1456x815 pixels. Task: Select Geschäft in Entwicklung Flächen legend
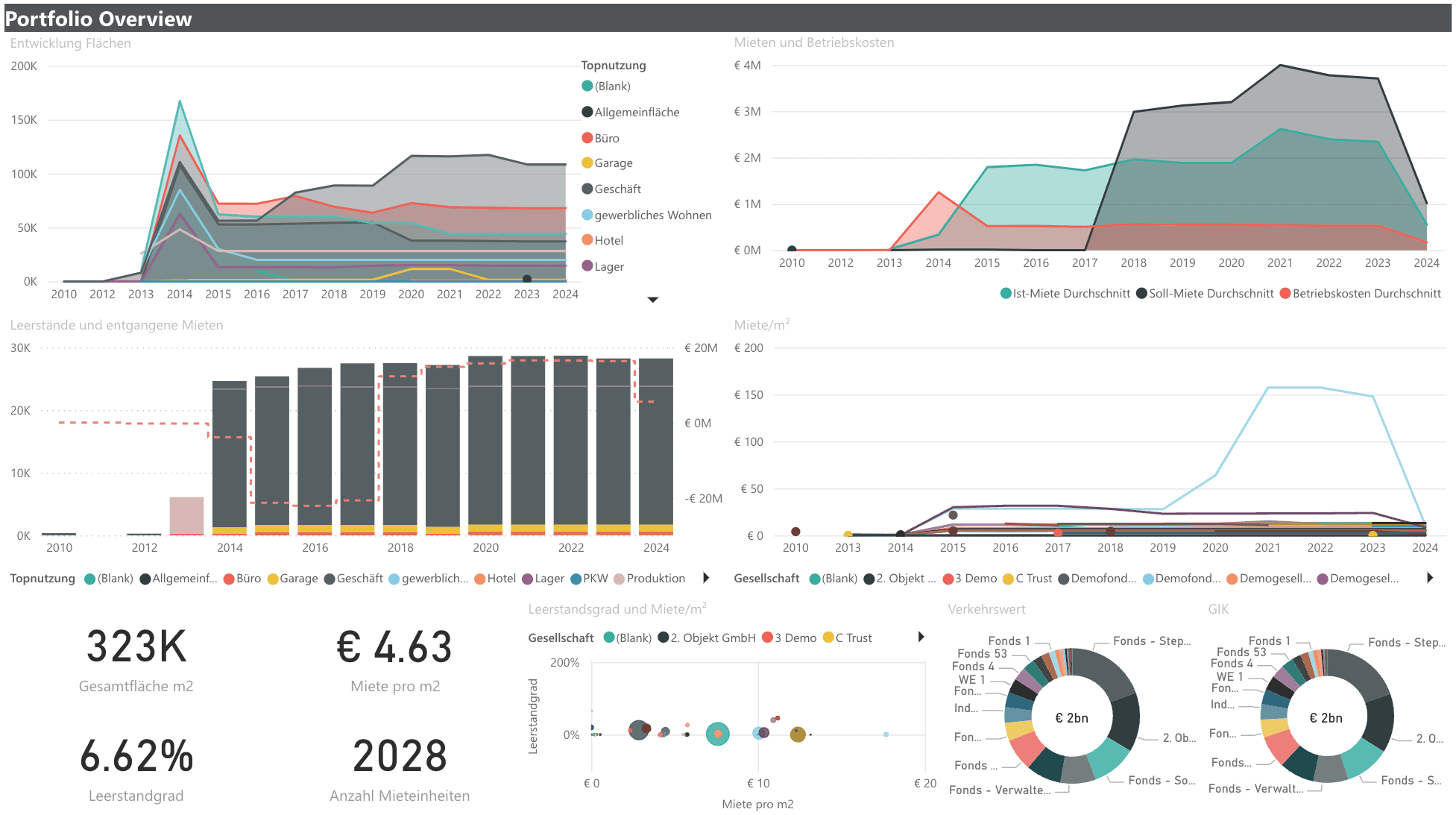[611, 189]
